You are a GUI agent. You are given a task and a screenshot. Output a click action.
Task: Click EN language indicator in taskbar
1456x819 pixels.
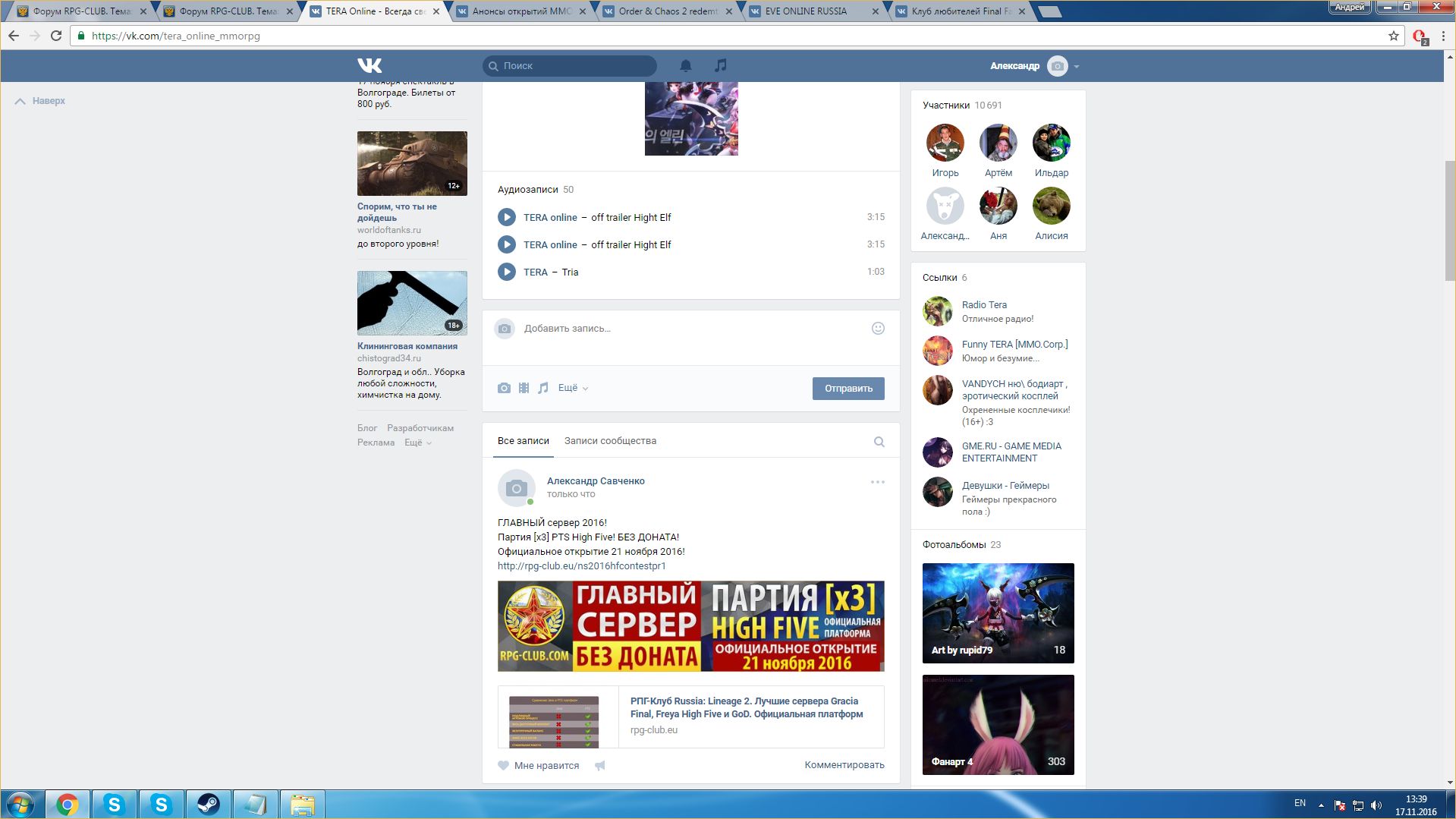pos(1300,803)
